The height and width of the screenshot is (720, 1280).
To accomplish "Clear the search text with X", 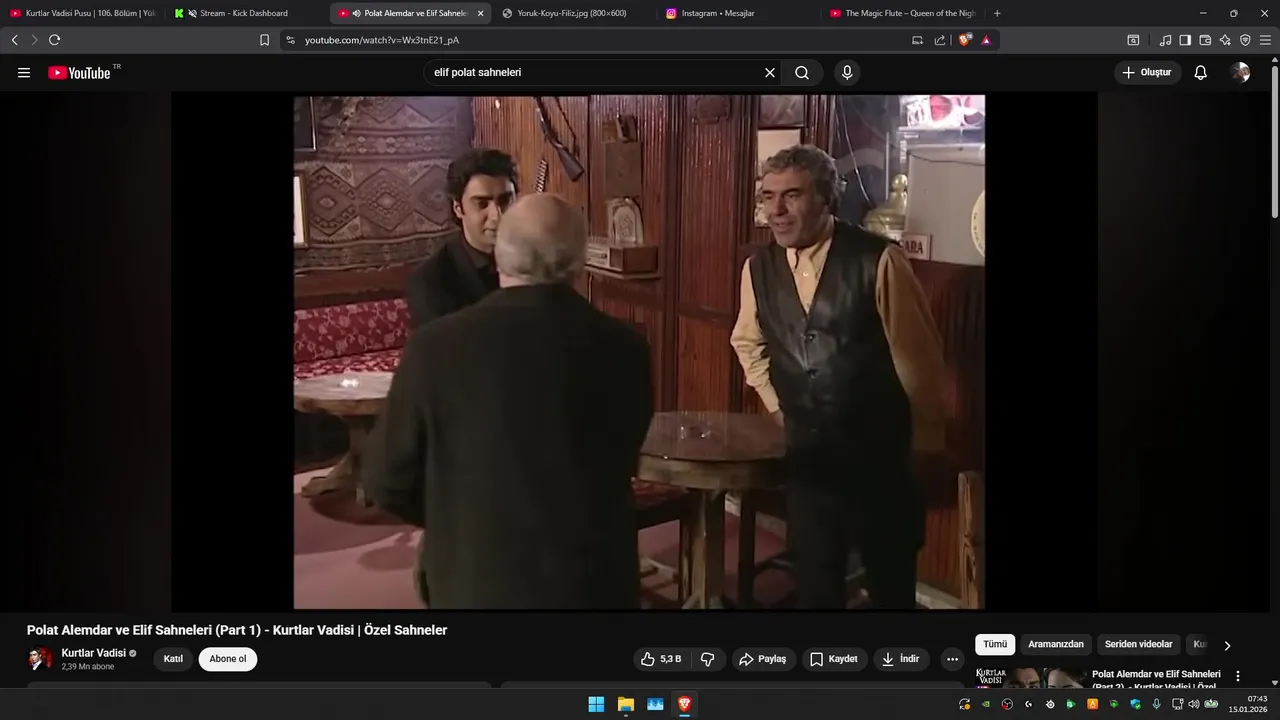I will coord(770,73).
